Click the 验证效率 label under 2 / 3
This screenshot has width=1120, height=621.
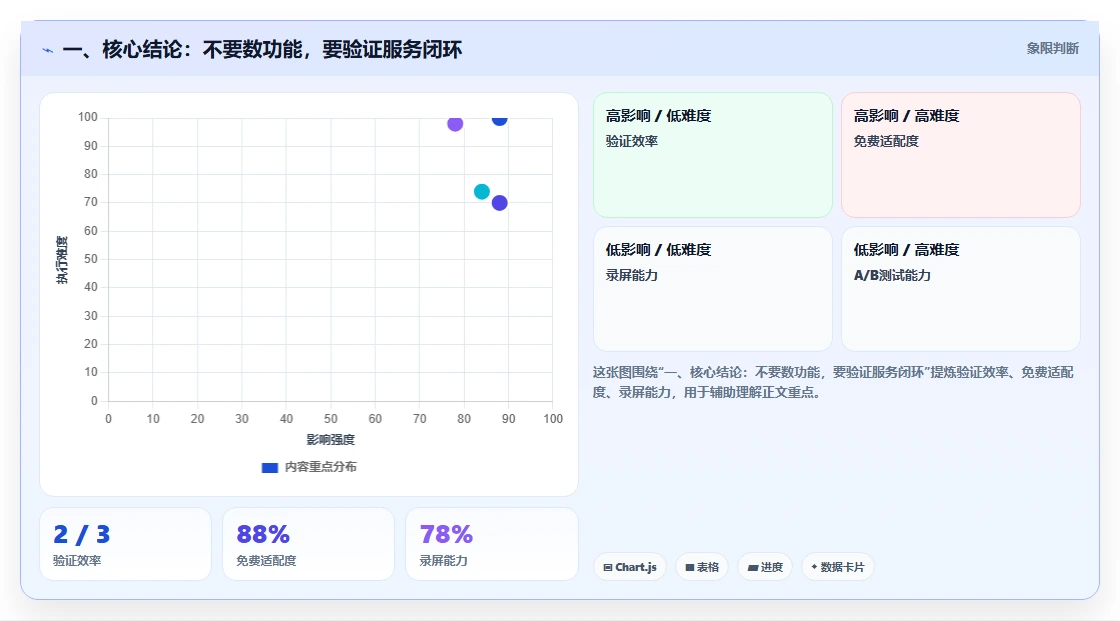pos(77,561)
